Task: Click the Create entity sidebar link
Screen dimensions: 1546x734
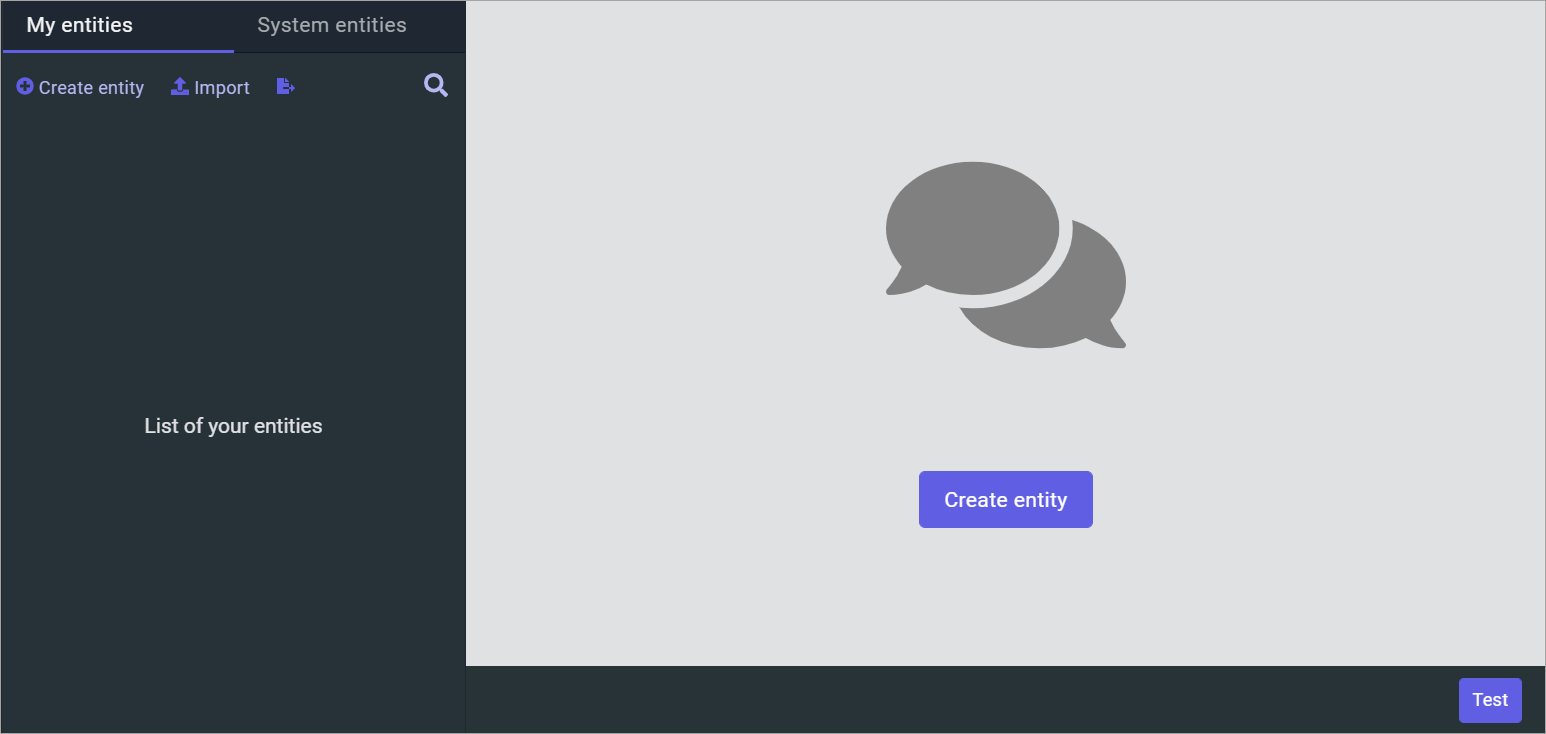Action: [90, 88]
